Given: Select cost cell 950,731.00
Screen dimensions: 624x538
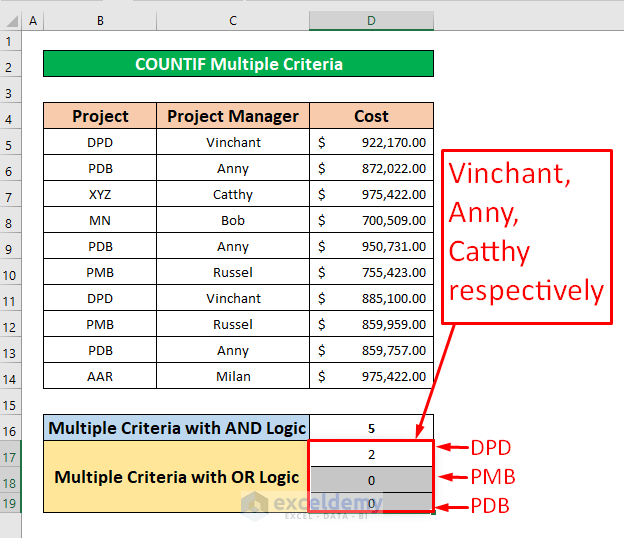Looking at the screenshot, I should [371, 246].
